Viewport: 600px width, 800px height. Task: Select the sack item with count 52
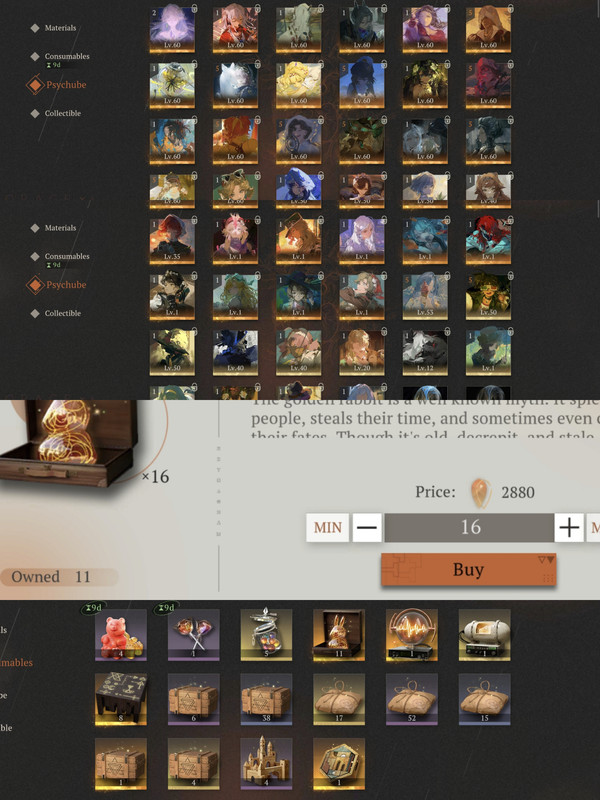point(412,699)
